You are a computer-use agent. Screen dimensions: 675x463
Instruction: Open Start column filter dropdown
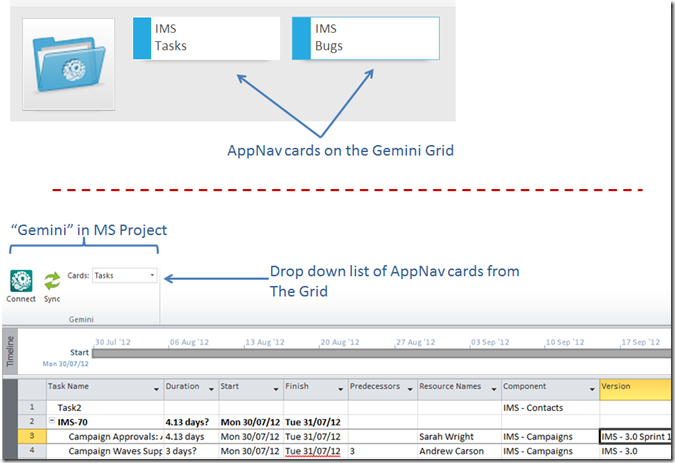point(276,389)
